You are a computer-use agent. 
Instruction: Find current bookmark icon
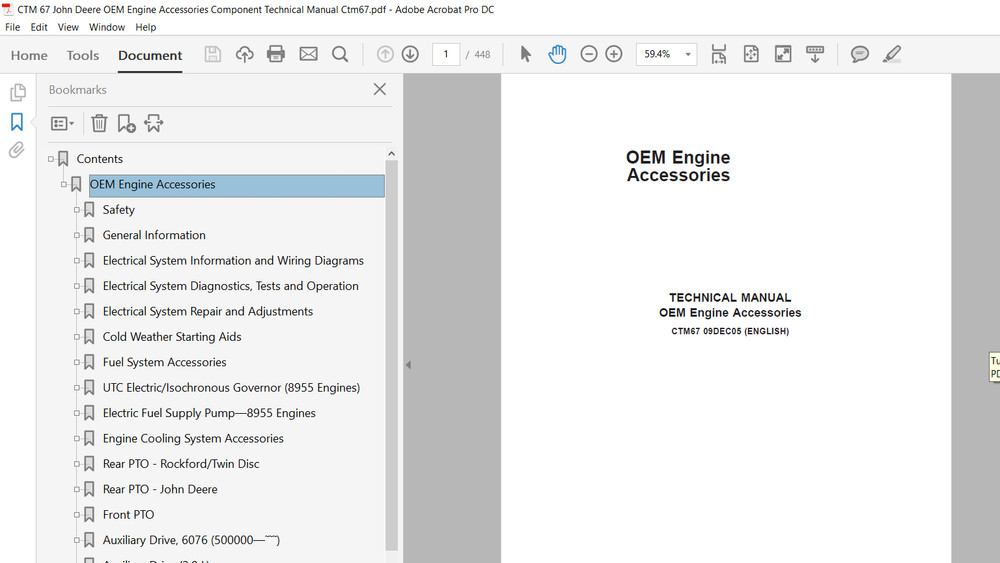pos(154,123)
